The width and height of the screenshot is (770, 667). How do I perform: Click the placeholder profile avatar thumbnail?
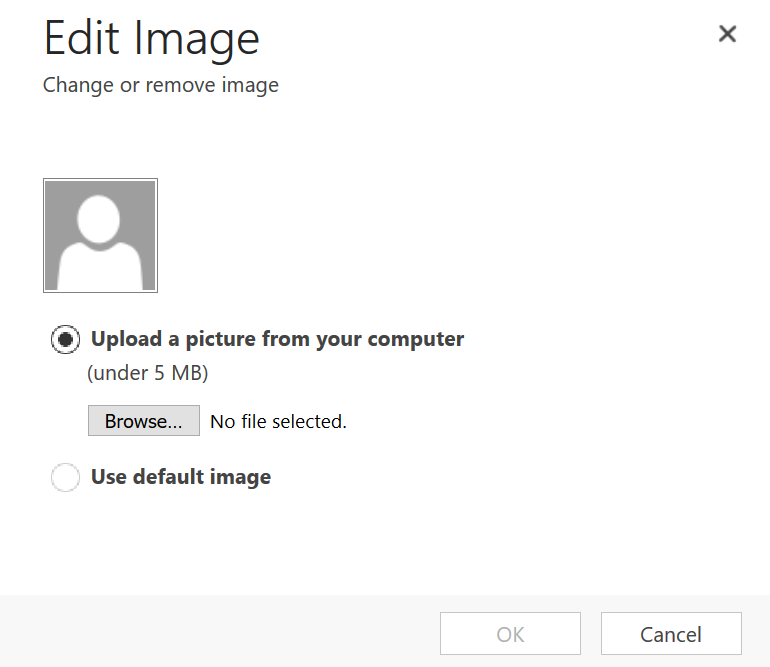coord(100,236)
